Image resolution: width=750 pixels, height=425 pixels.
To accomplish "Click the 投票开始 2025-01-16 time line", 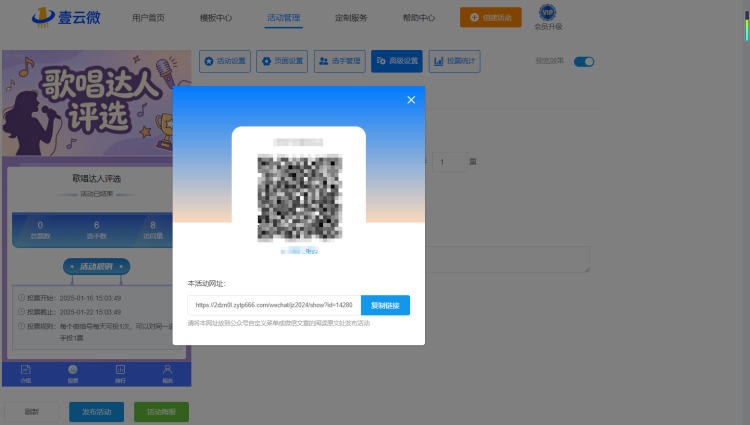I will (x=70, y=298).
